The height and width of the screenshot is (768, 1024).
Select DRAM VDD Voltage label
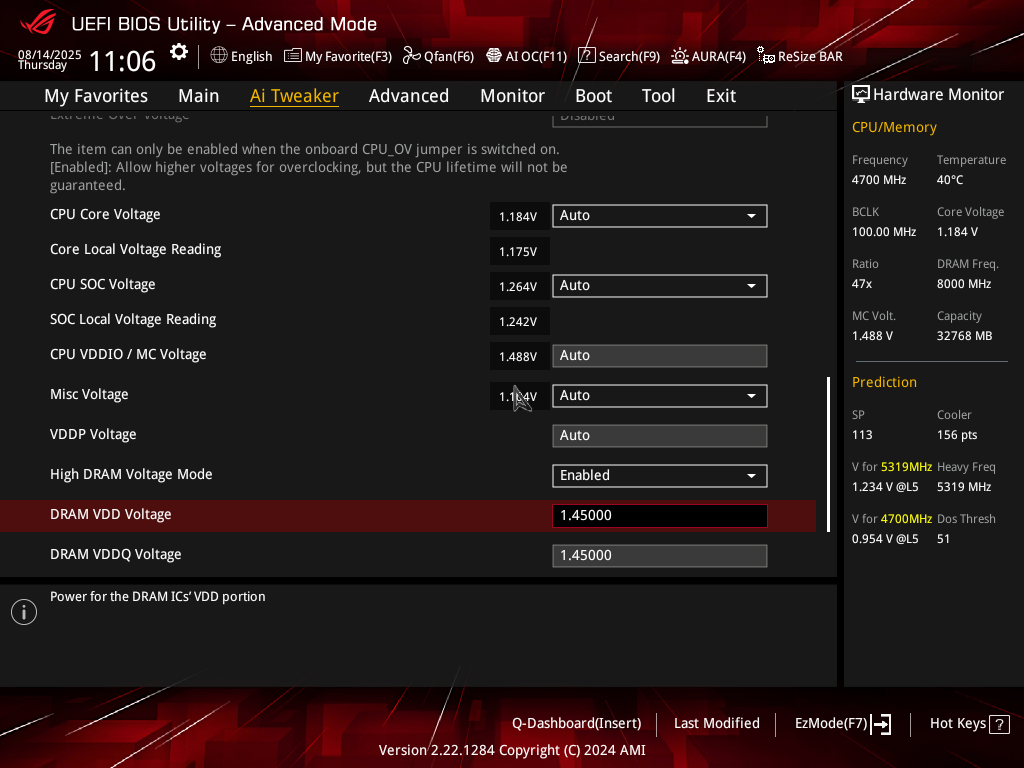[x=110, y=515]
